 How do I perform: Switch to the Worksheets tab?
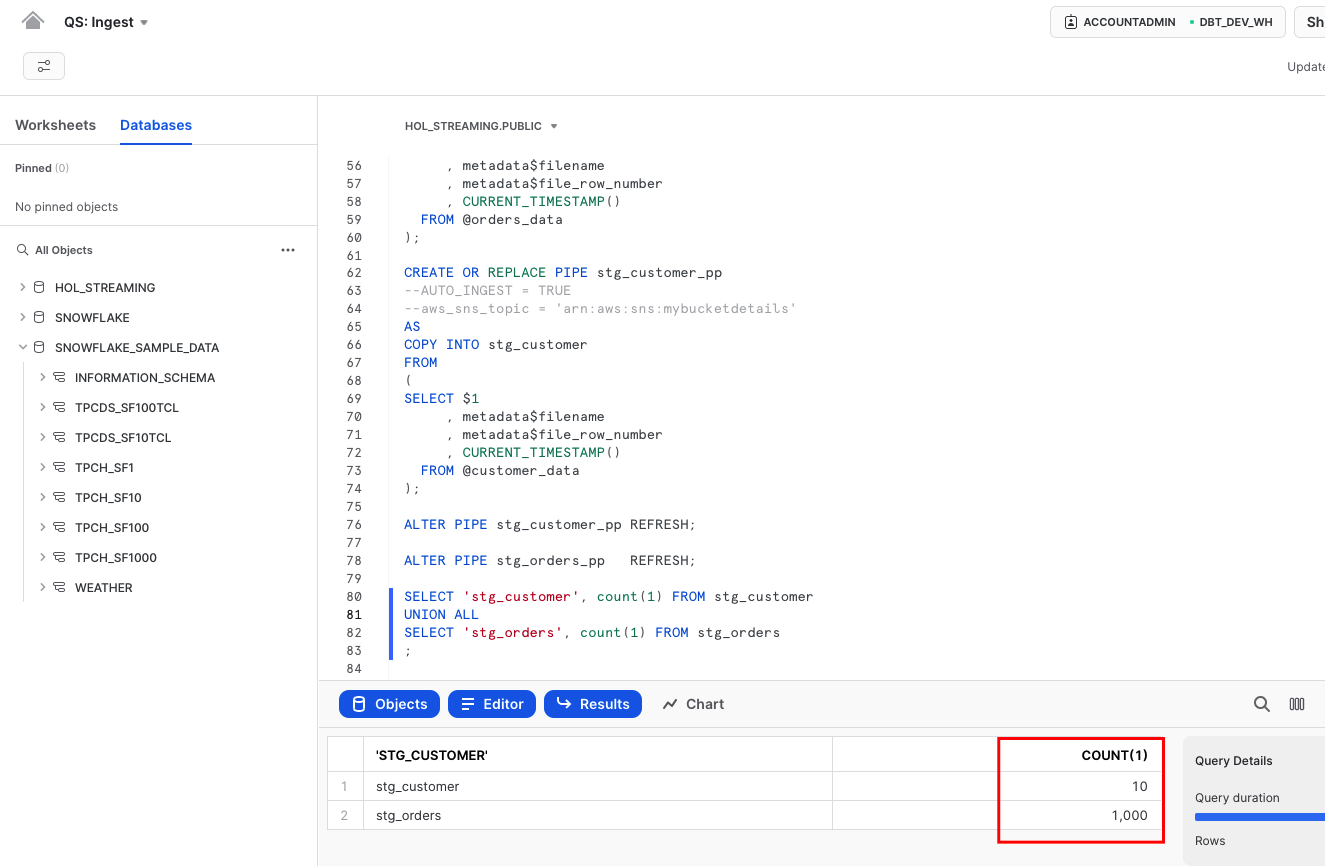(55, 125)
